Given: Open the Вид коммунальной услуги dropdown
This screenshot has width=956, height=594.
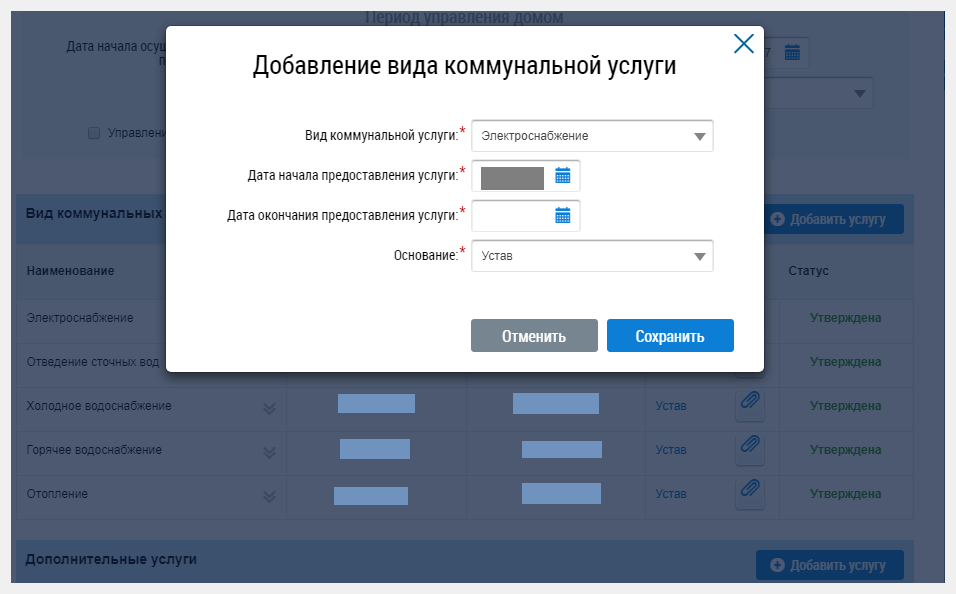Looking at the screenshot, I should (x=592, y=135).
